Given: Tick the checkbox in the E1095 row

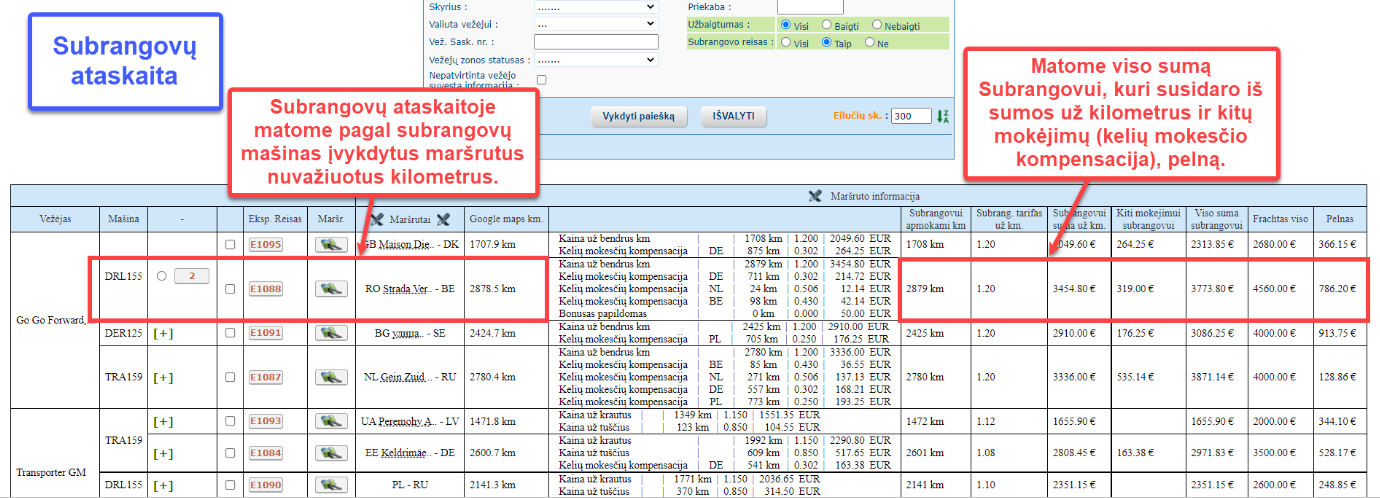Looking at the screenshot, I should tap(231, 244).
